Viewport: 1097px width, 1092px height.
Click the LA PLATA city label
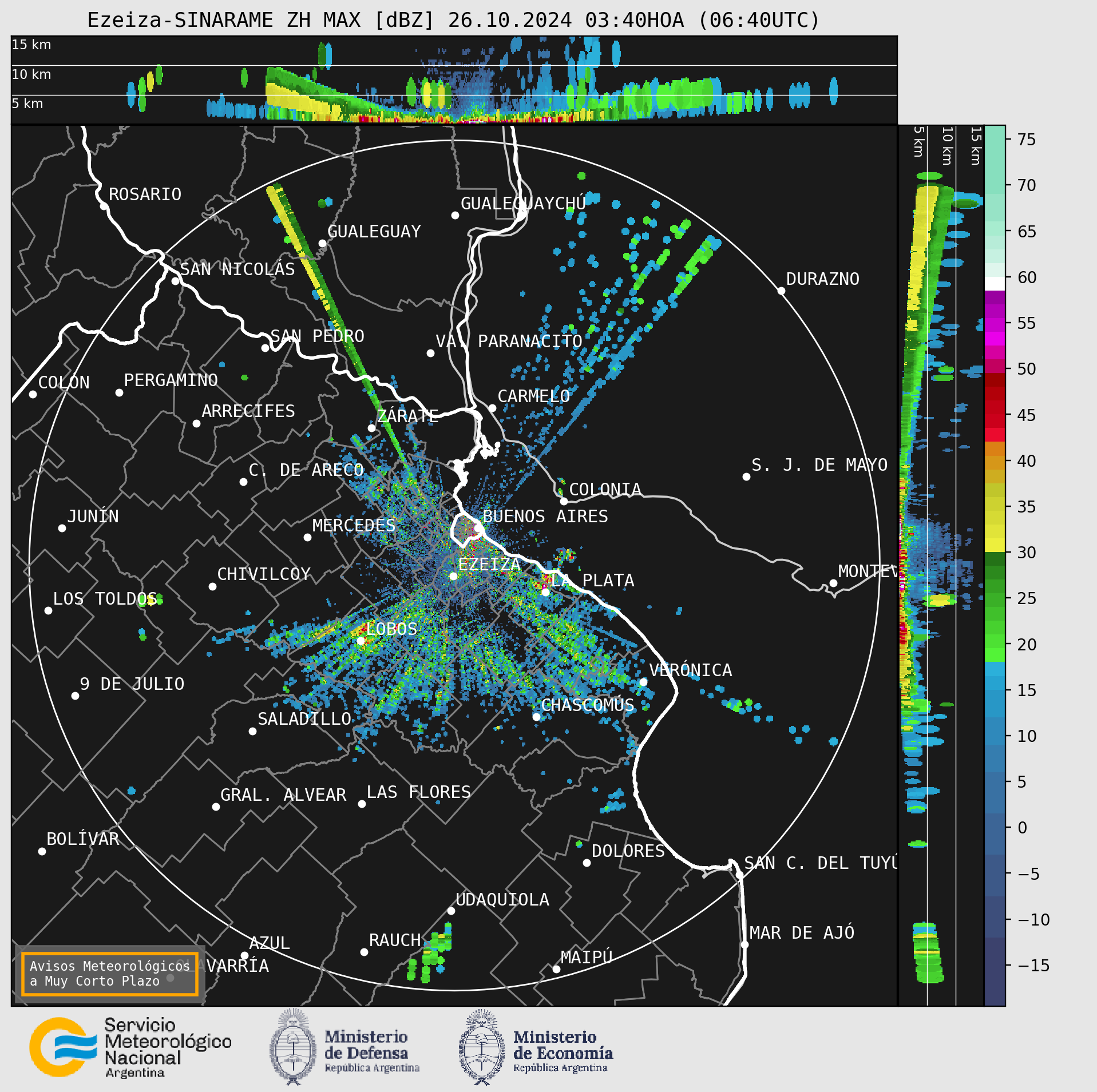593,581
